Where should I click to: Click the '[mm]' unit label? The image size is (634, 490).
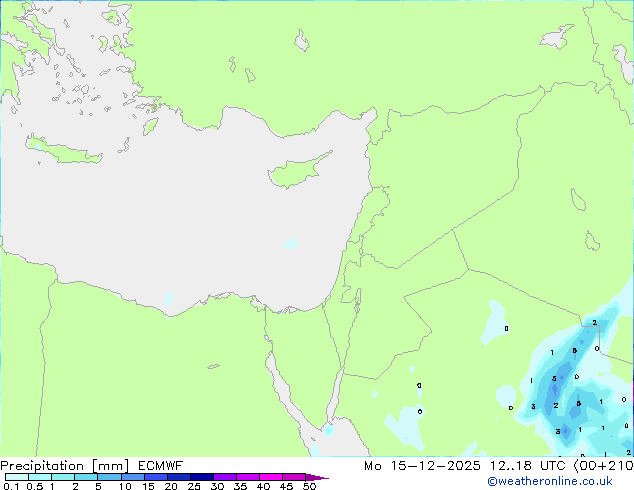110,466
